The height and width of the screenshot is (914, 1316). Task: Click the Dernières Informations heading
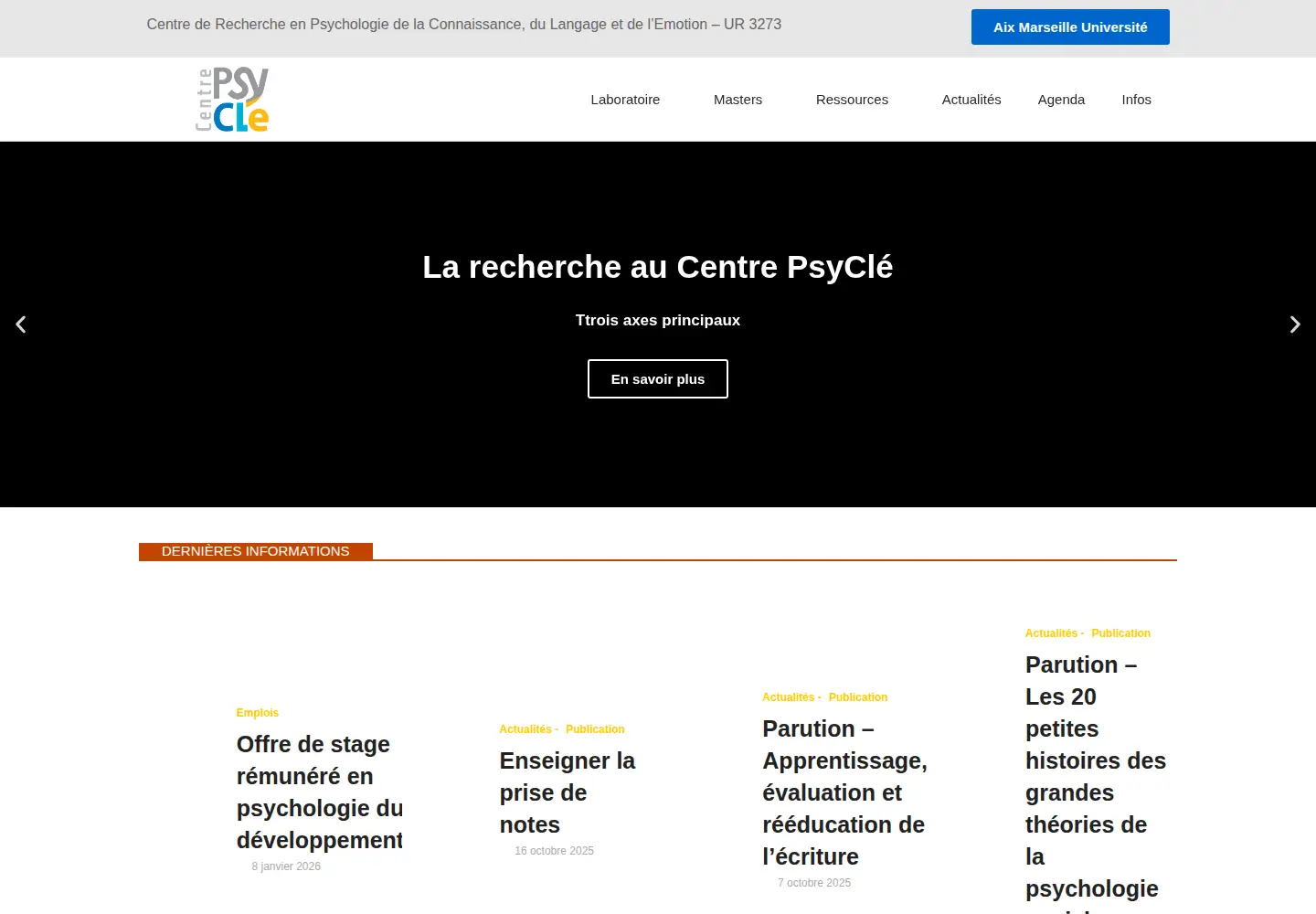point(256,551)
